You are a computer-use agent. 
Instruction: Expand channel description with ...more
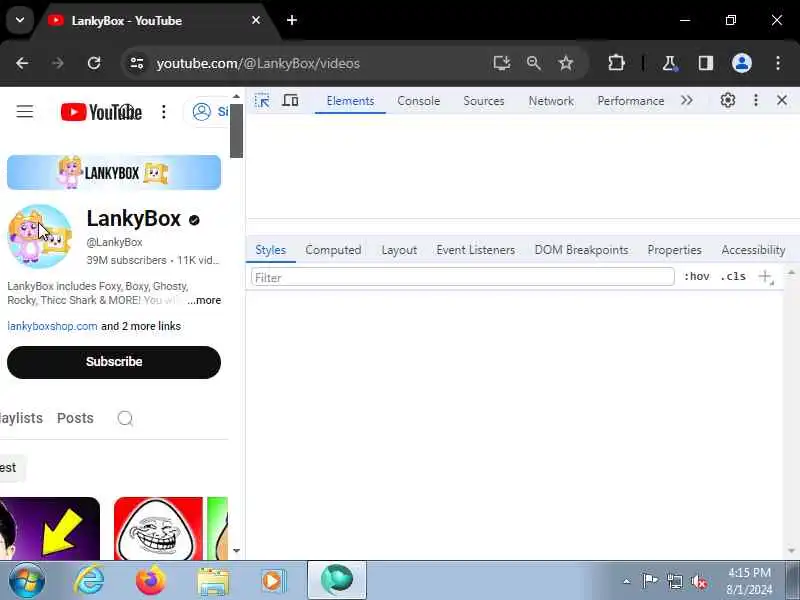[204, 301]
